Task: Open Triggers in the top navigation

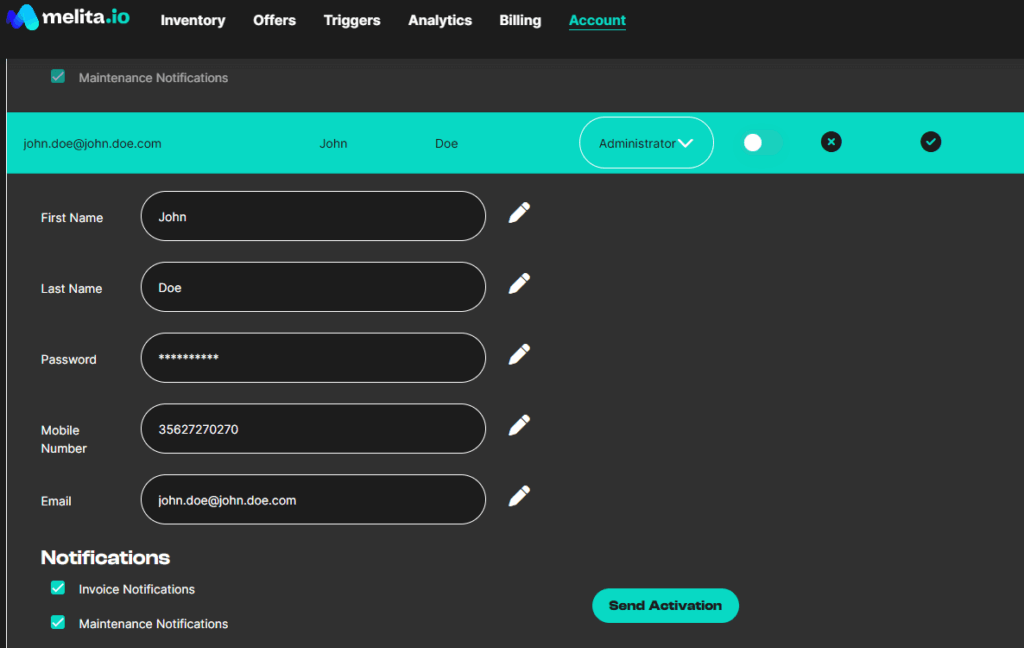Action: pyautogui.click(x=352, y=20)
